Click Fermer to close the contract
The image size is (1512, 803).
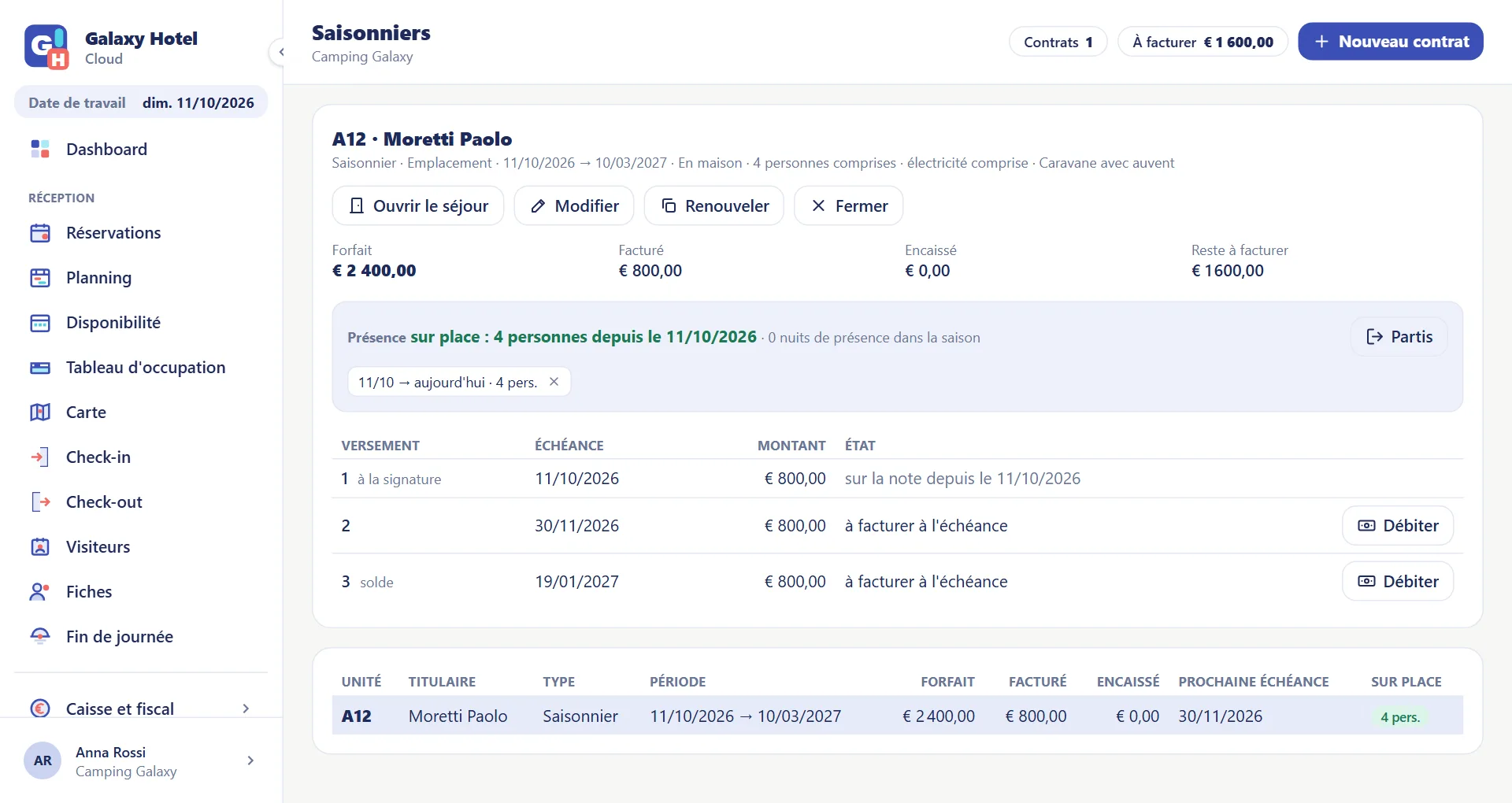coord(849,205)
